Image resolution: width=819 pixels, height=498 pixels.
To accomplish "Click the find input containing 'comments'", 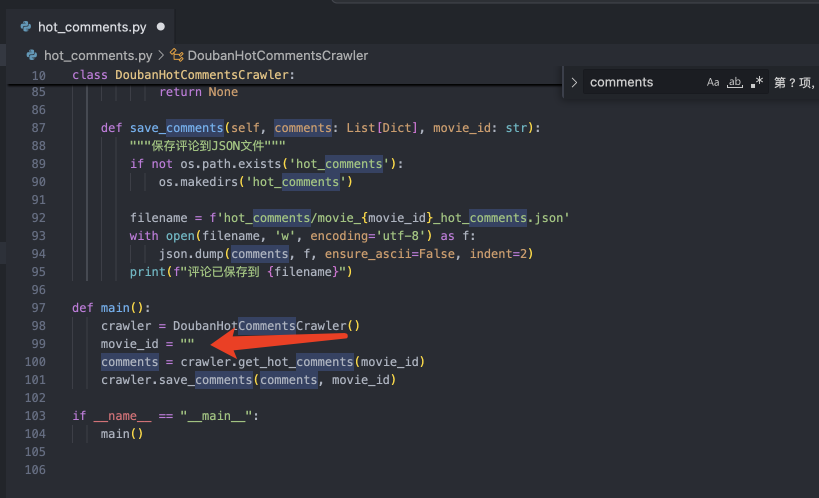I will (x=640, y=82).
